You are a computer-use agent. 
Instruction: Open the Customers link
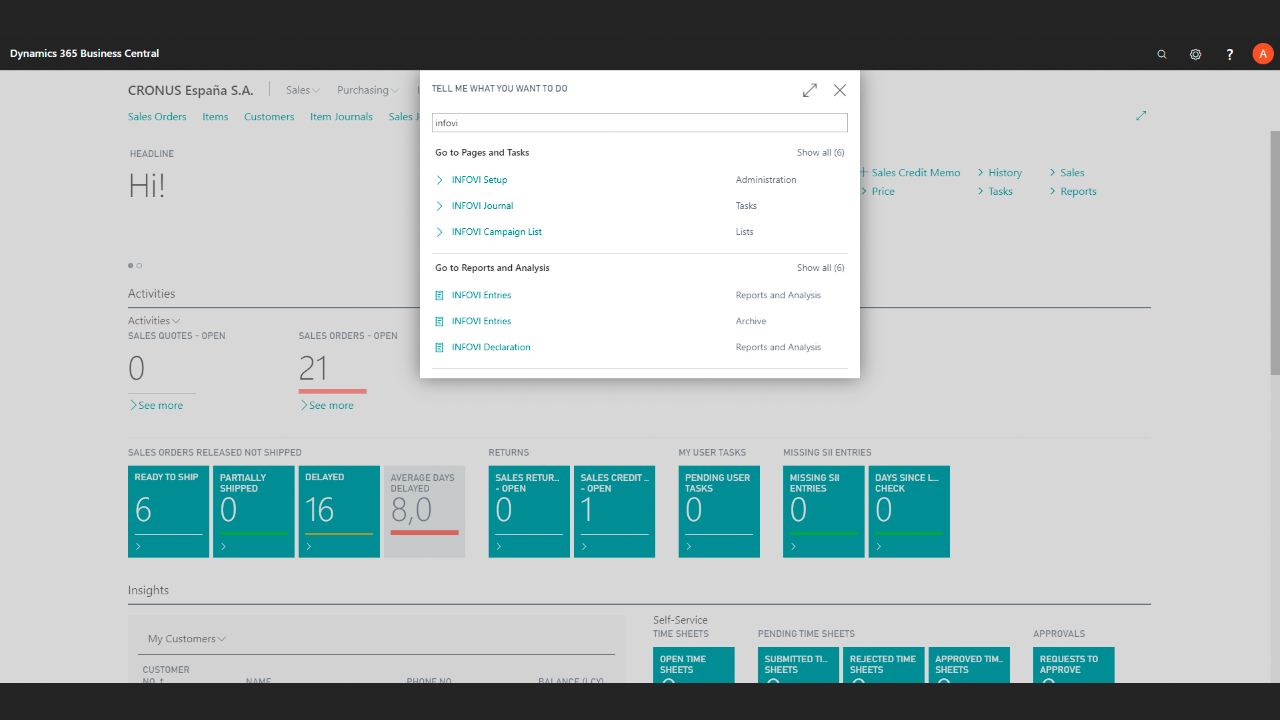tap(269, 117)
